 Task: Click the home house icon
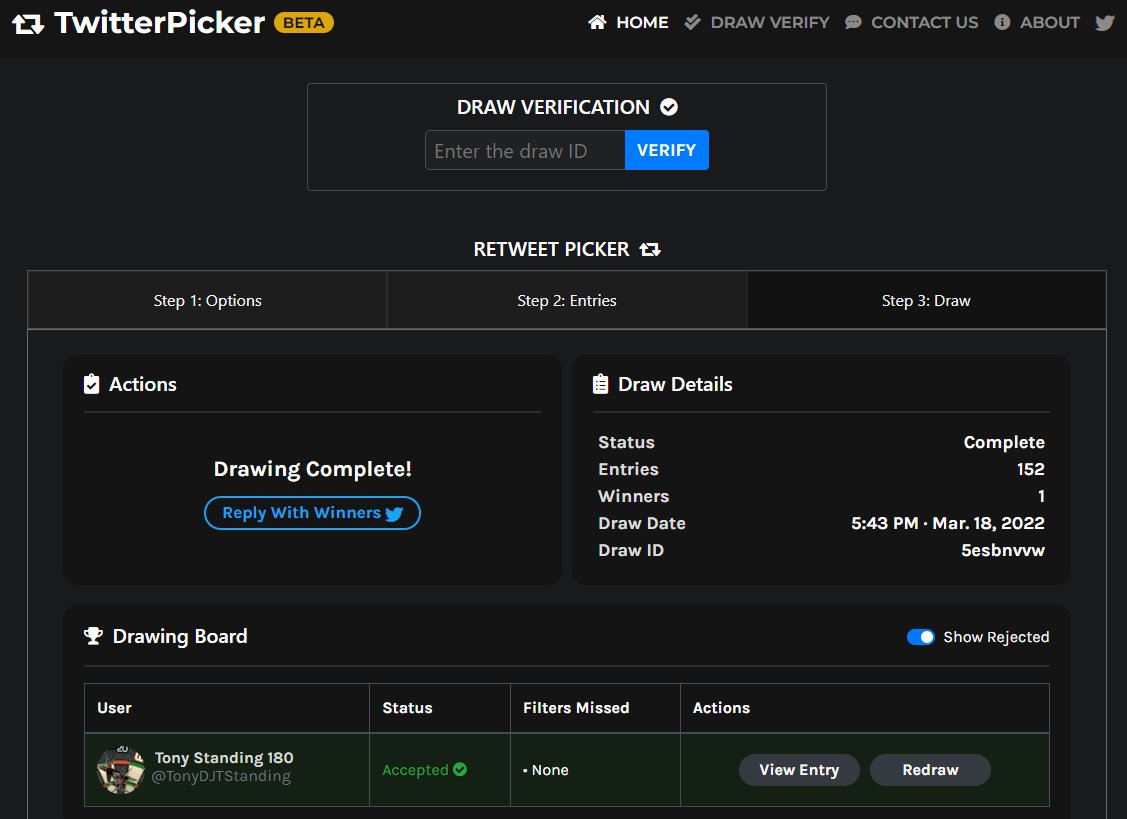pos(597,22)
